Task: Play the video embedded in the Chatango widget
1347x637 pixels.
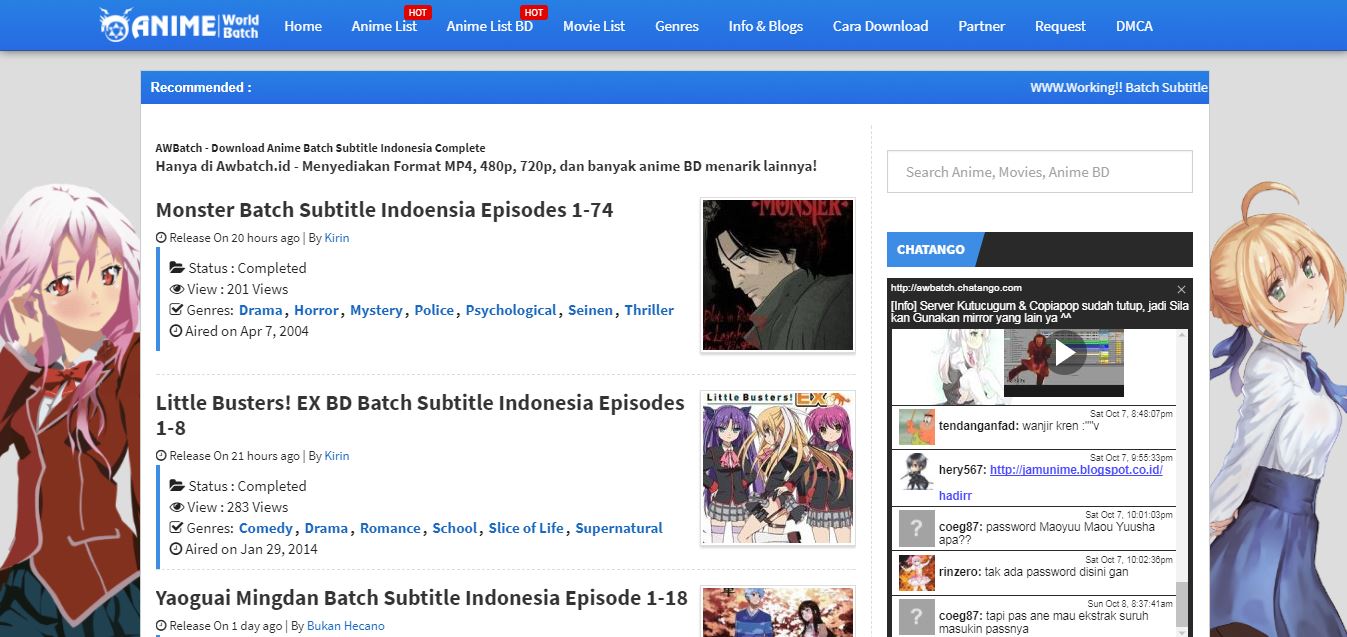Action: [1066, 352]
